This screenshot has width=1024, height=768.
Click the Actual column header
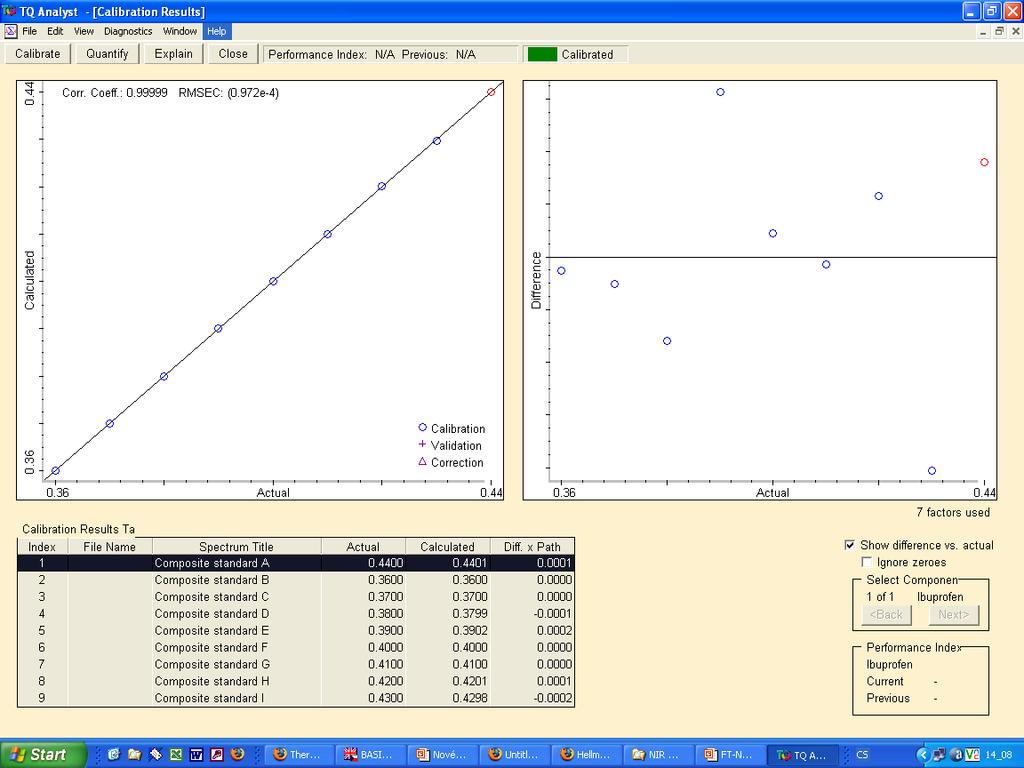363,547
